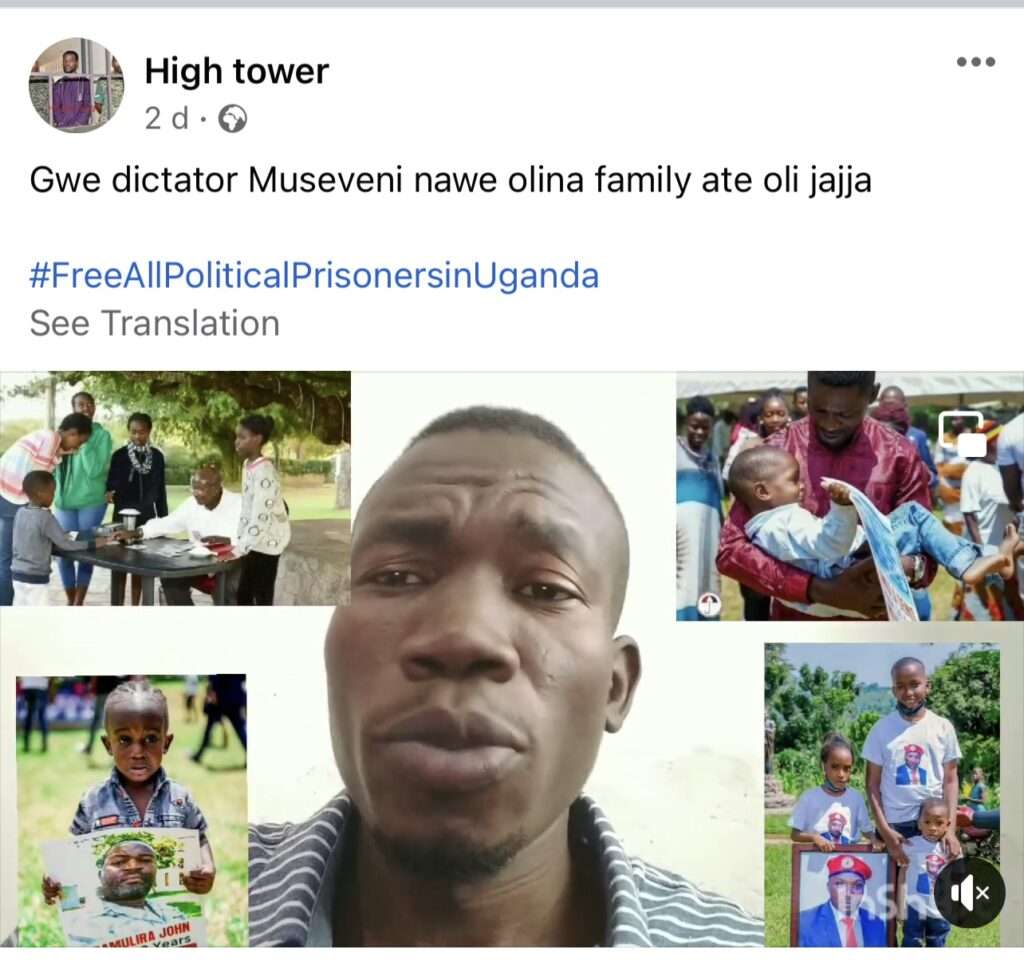
Task: Unmute the video with the speaker icon
Action: 969,892
